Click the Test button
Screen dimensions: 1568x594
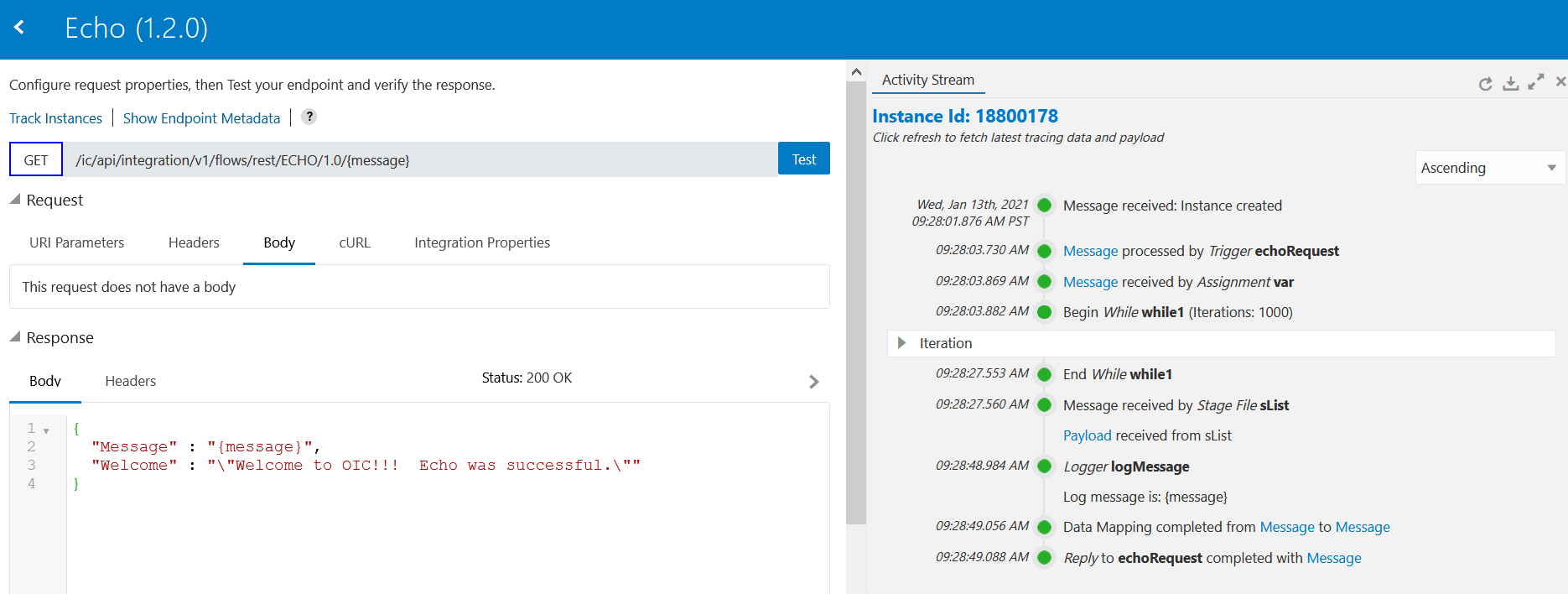pyautogui.click(x=804, y=159)
